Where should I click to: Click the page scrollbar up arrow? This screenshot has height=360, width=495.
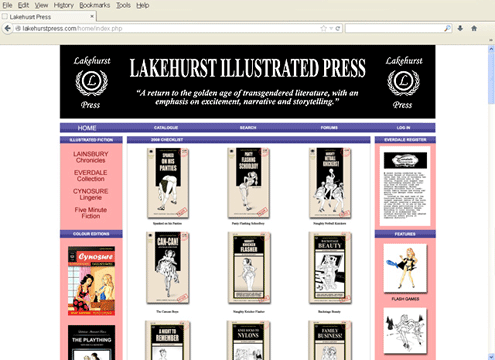point(491,49)
